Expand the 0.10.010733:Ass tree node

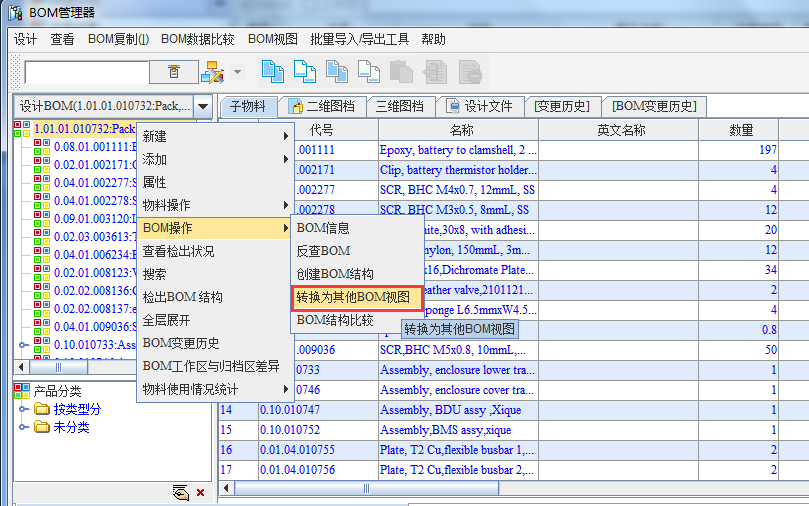pyautogui.click(x=22, y=345)
